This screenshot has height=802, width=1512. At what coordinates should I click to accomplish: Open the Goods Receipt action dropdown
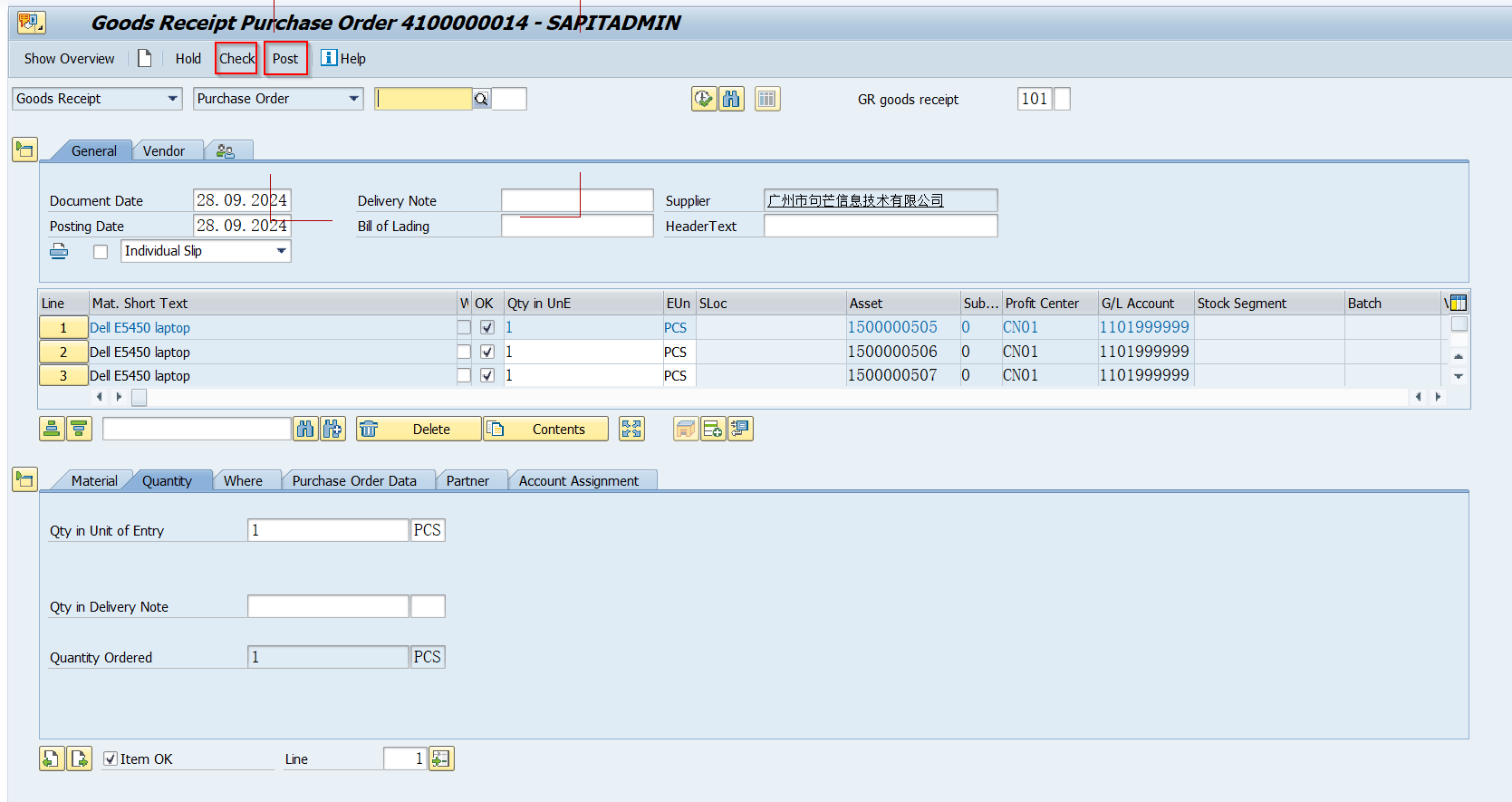click(x=172, y=99)
